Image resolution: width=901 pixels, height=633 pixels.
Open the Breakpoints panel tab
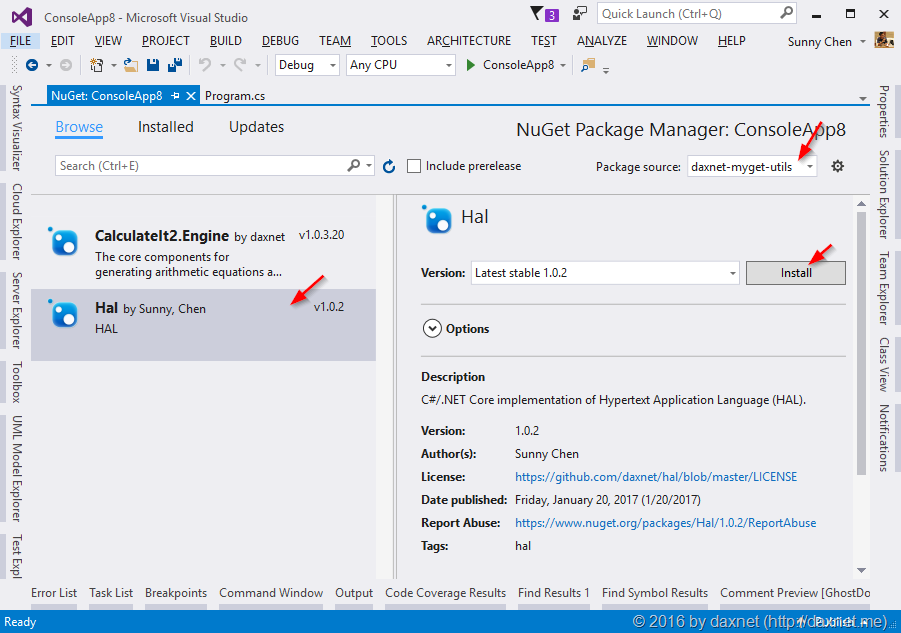[x=176, y=593]
